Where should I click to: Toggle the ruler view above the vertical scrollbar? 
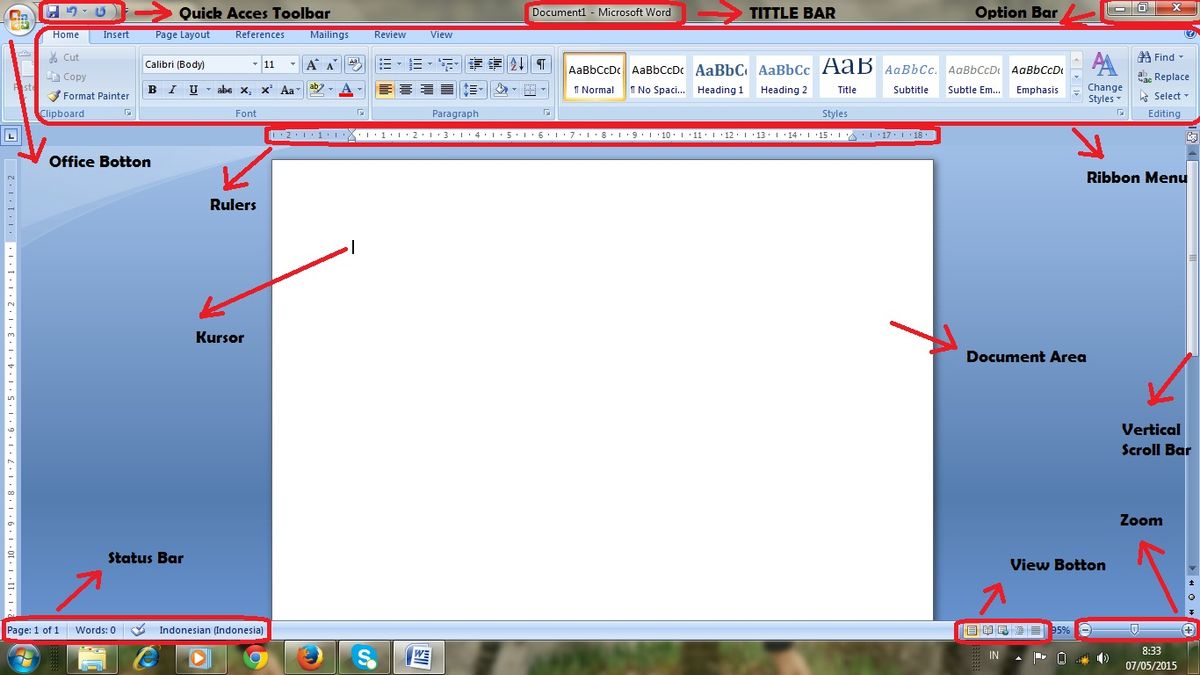pos(1191,135)
